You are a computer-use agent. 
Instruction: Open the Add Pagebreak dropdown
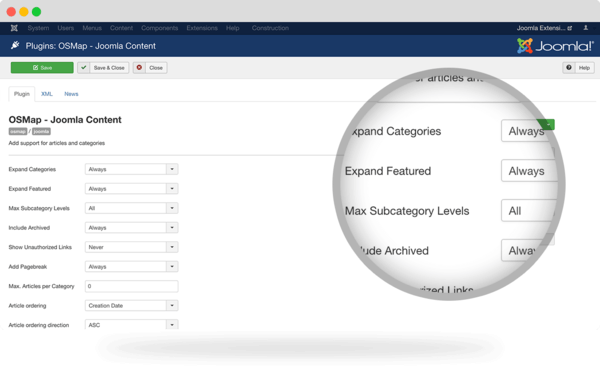click(131, 267)
